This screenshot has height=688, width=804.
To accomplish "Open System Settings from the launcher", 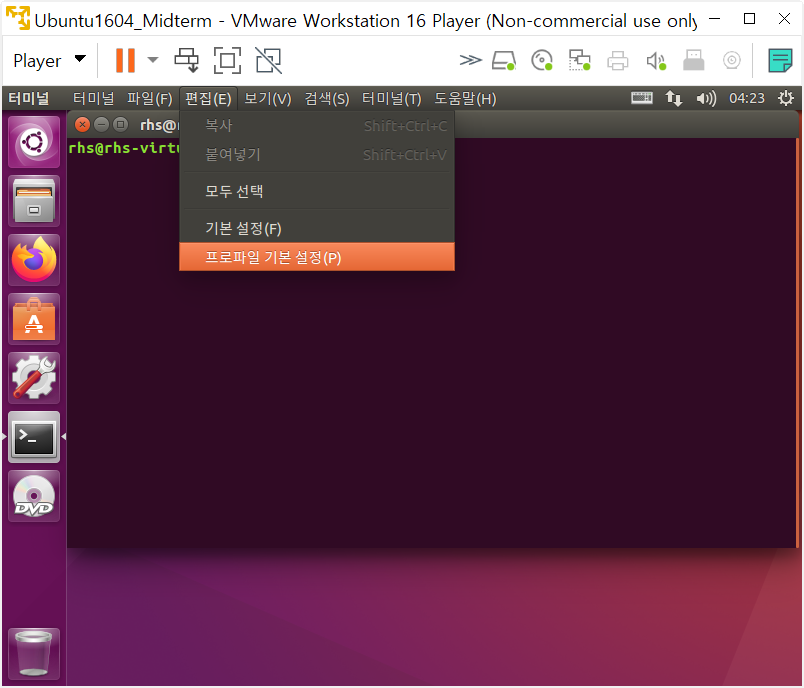I will tap(34, 378).
